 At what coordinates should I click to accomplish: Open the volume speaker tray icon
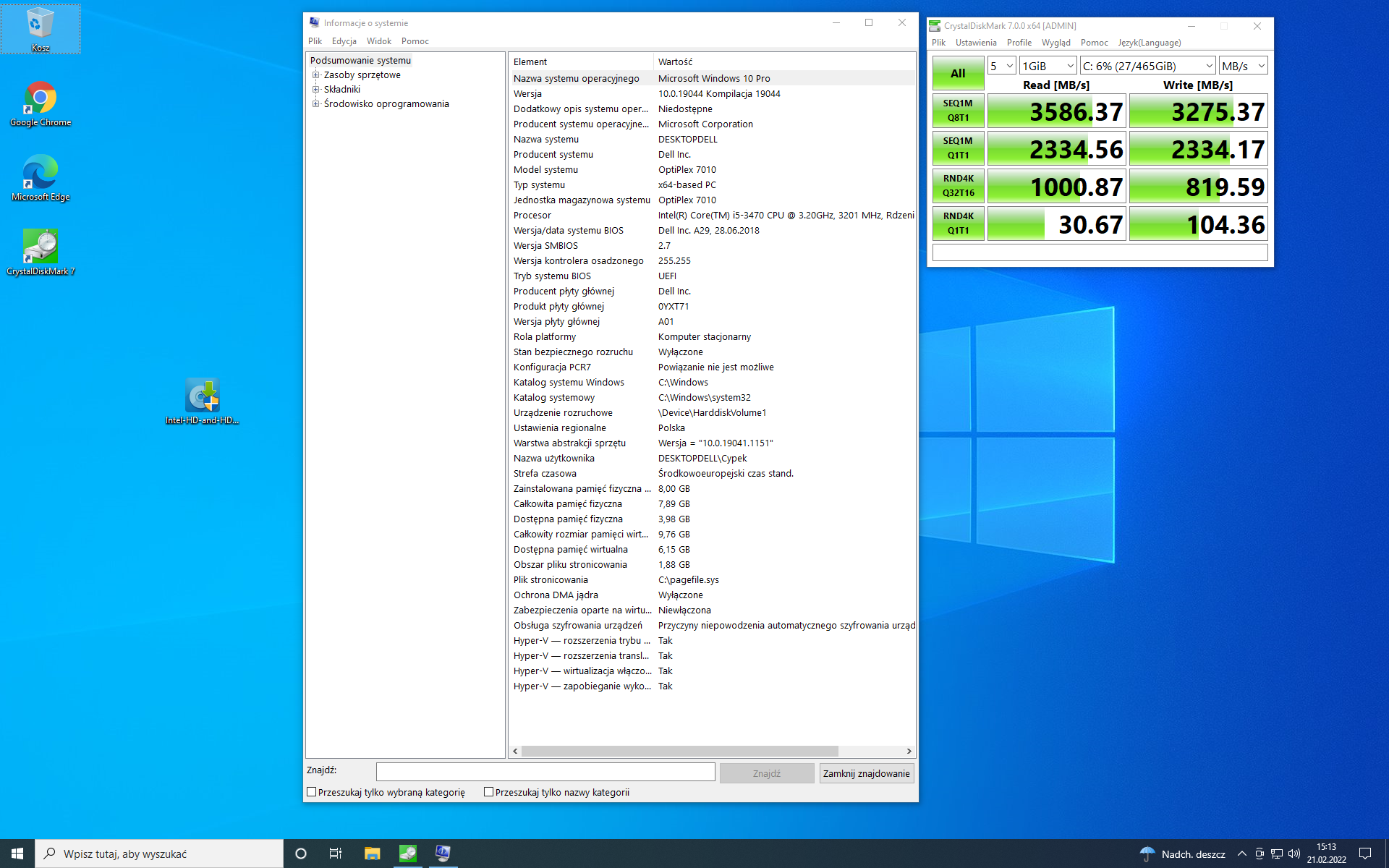1294,854
